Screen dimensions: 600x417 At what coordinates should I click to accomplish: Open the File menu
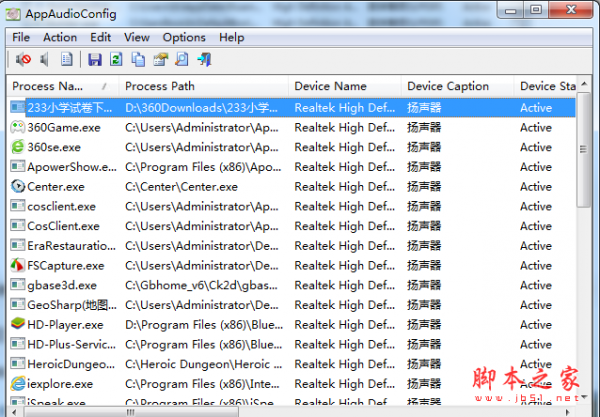(x=21, y=37)
